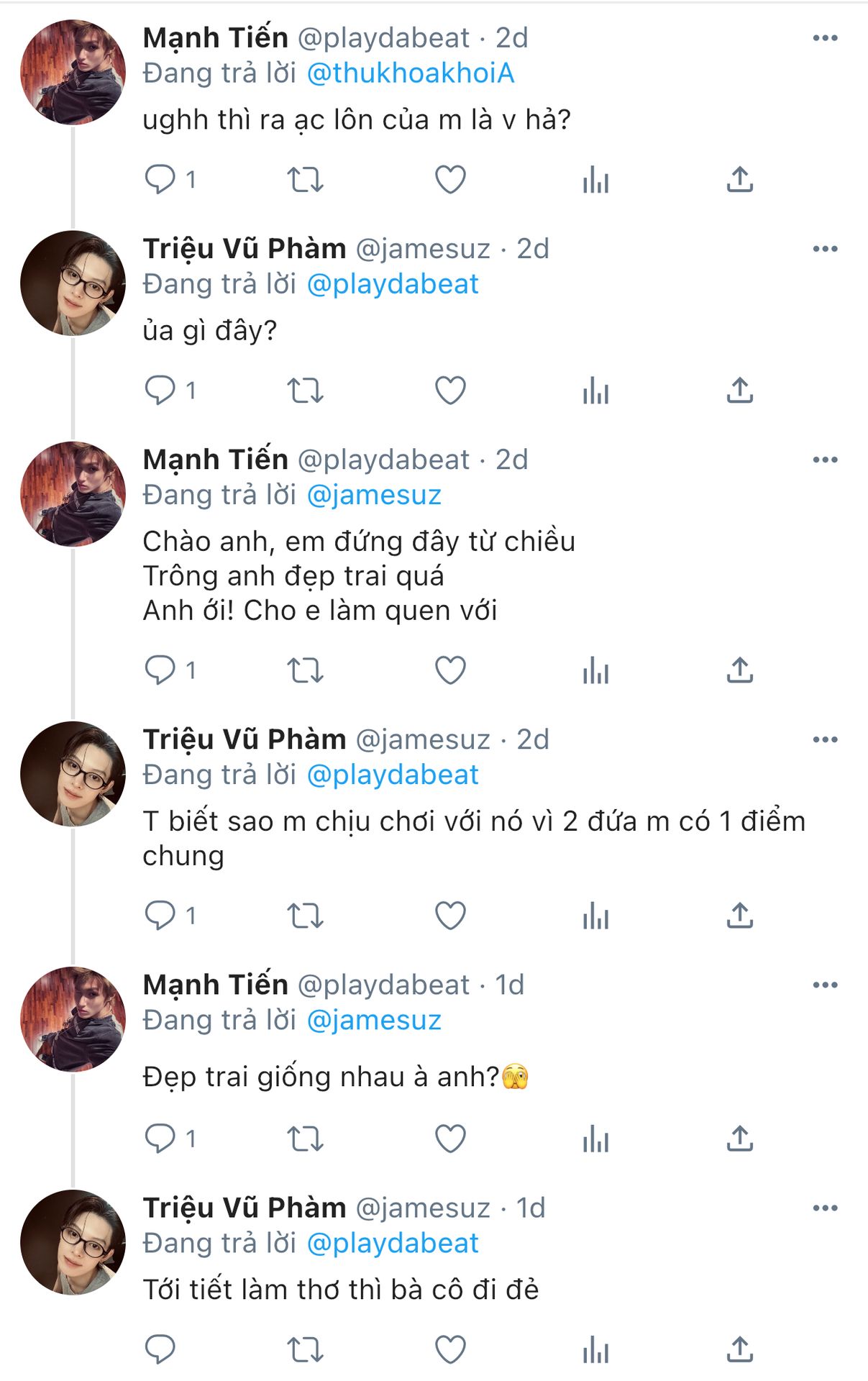This screenshot has height=1381, width=868.
Task: Open more options on the first tweet
Action: pyautogui.click(x=825, y=38)
